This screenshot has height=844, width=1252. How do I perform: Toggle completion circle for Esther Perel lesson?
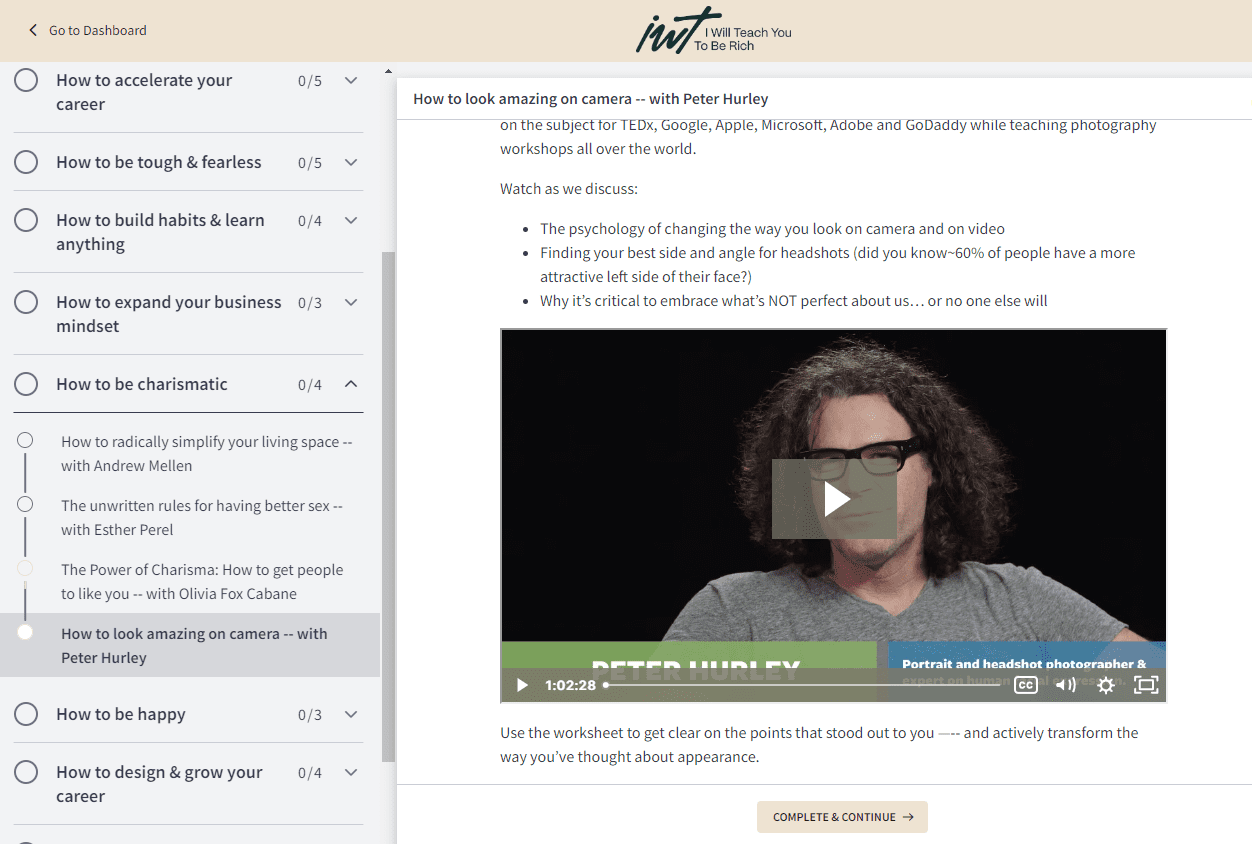pos(25,504)
